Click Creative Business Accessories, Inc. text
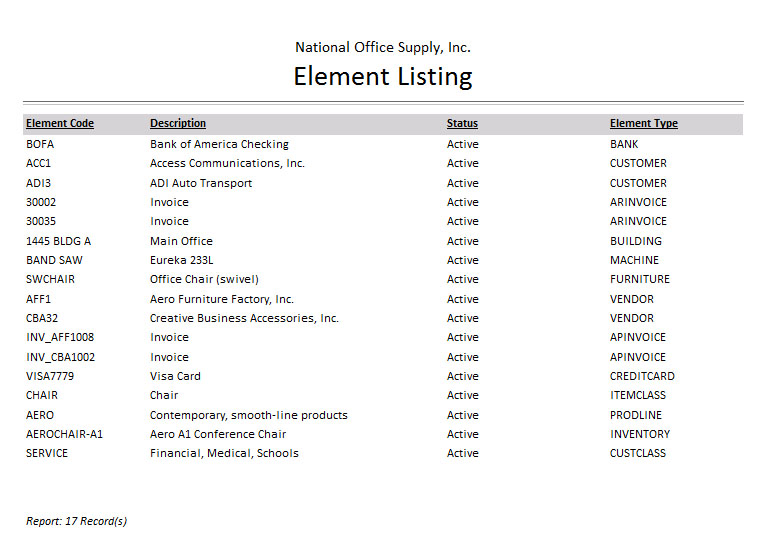 (244, 318)
